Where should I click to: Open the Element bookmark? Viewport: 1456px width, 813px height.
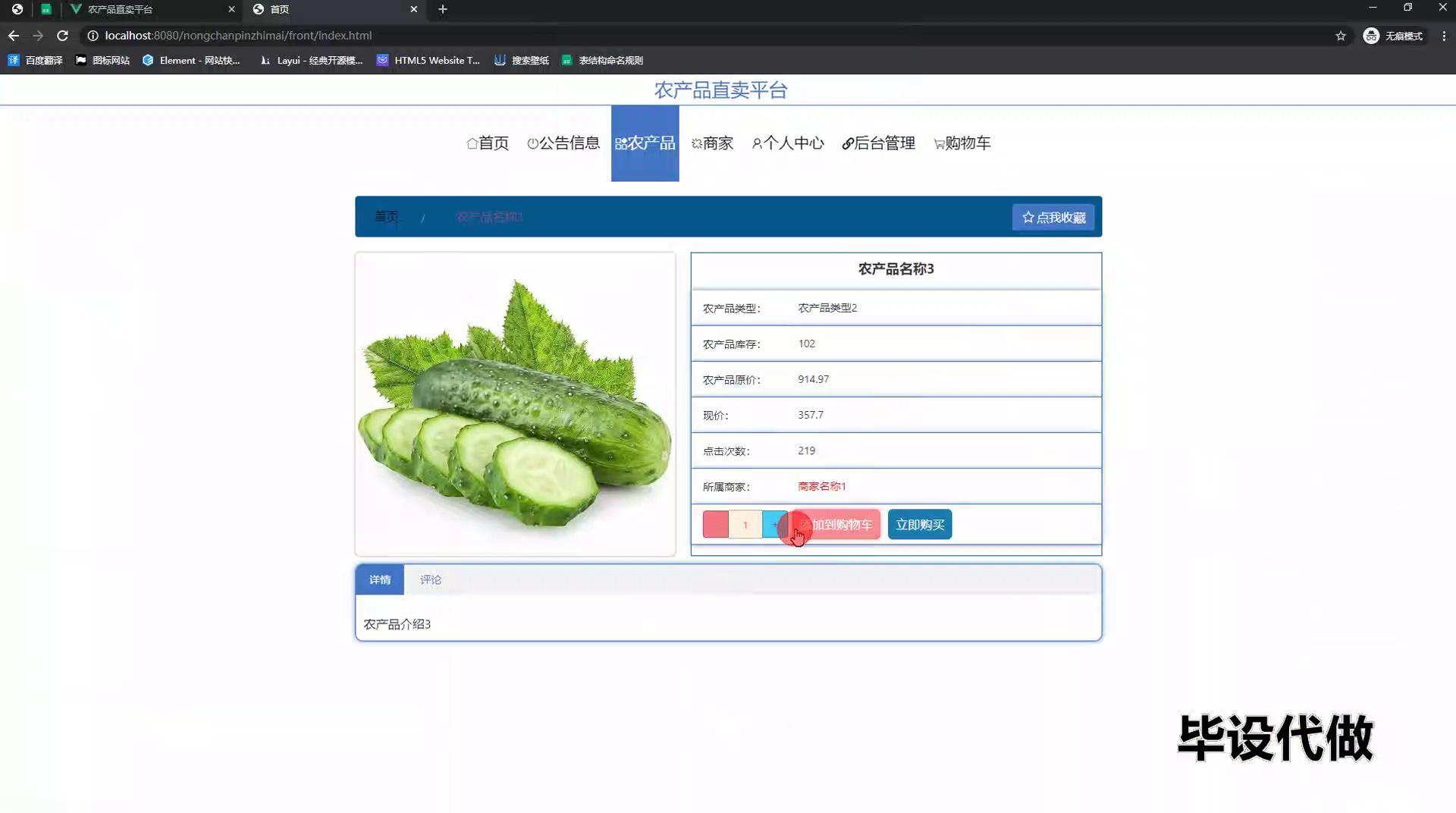191,61
